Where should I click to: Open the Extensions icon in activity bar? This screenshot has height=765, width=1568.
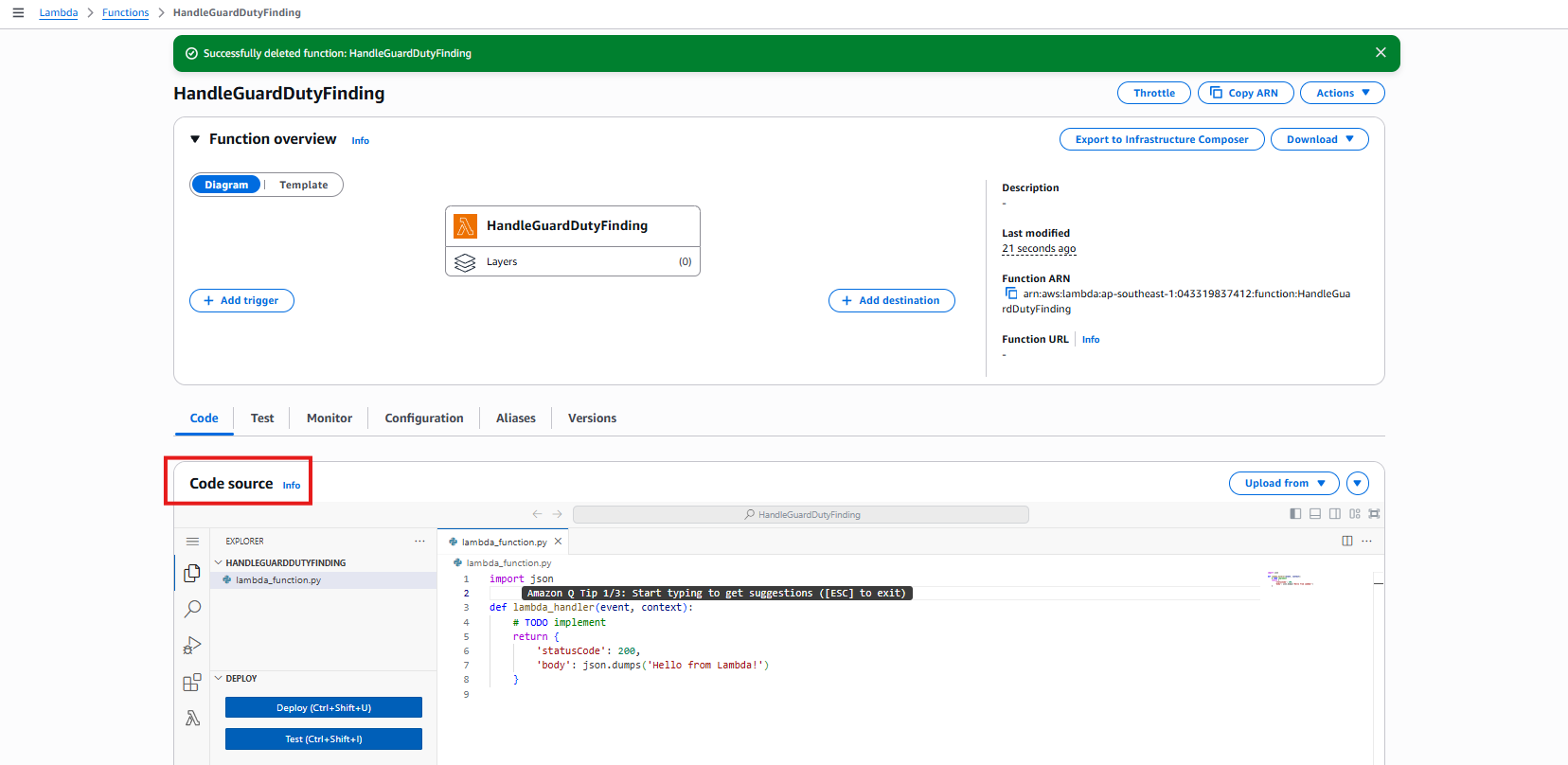pyautogui.click(x=192, y=683)
